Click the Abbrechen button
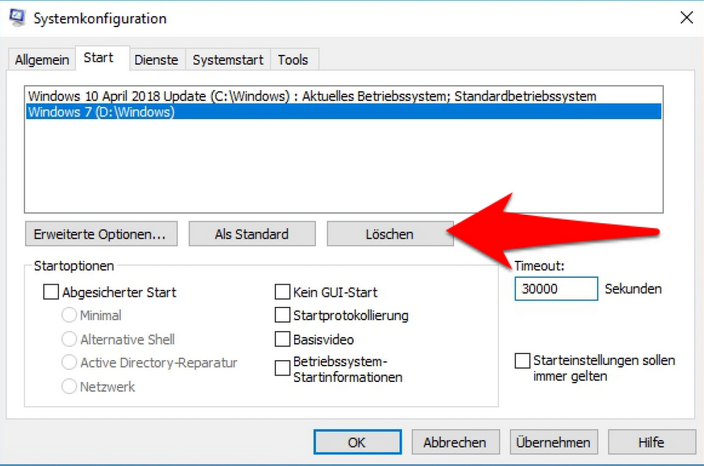 point(455,442)
